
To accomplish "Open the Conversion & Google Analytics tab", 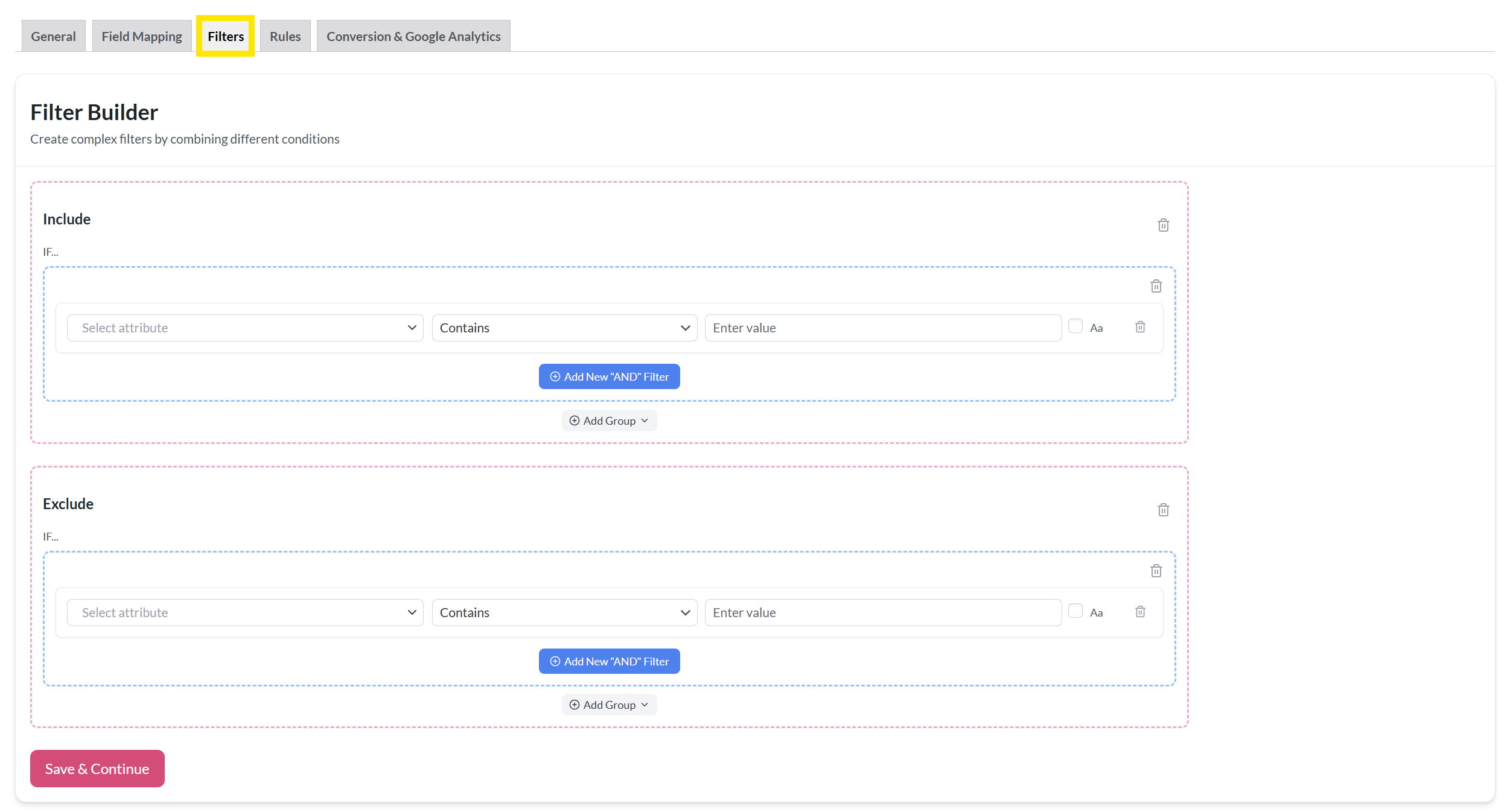I will point(413,36).
